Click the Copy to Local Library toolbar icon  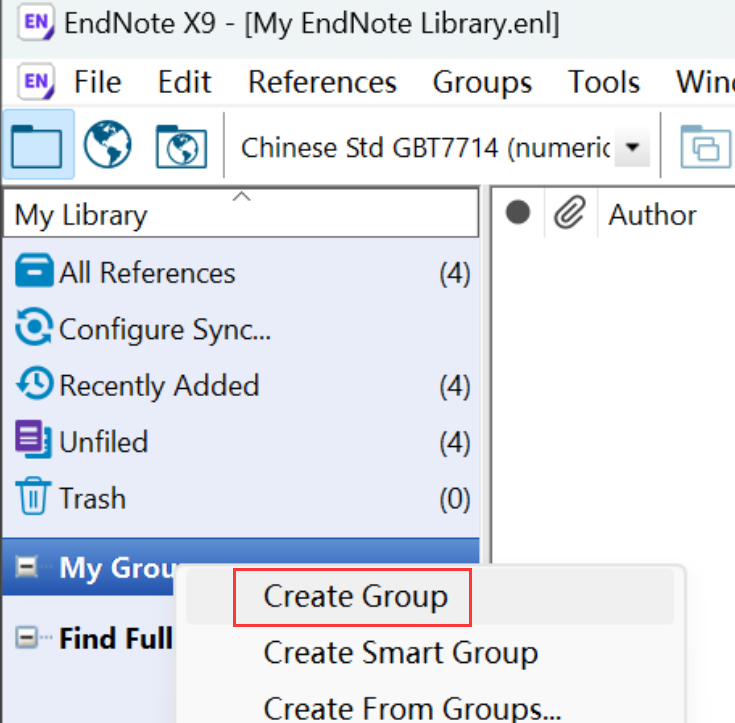point(705,146)
